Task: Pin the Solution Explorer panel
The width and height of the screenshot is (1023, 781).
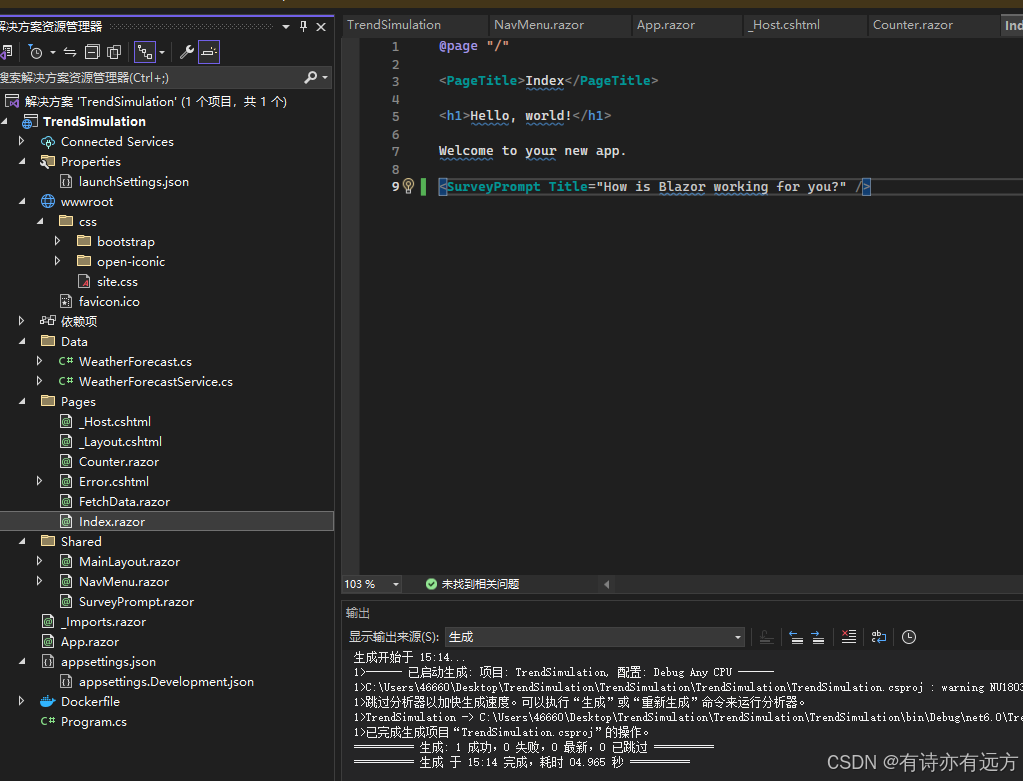Action: click(303, 27)
